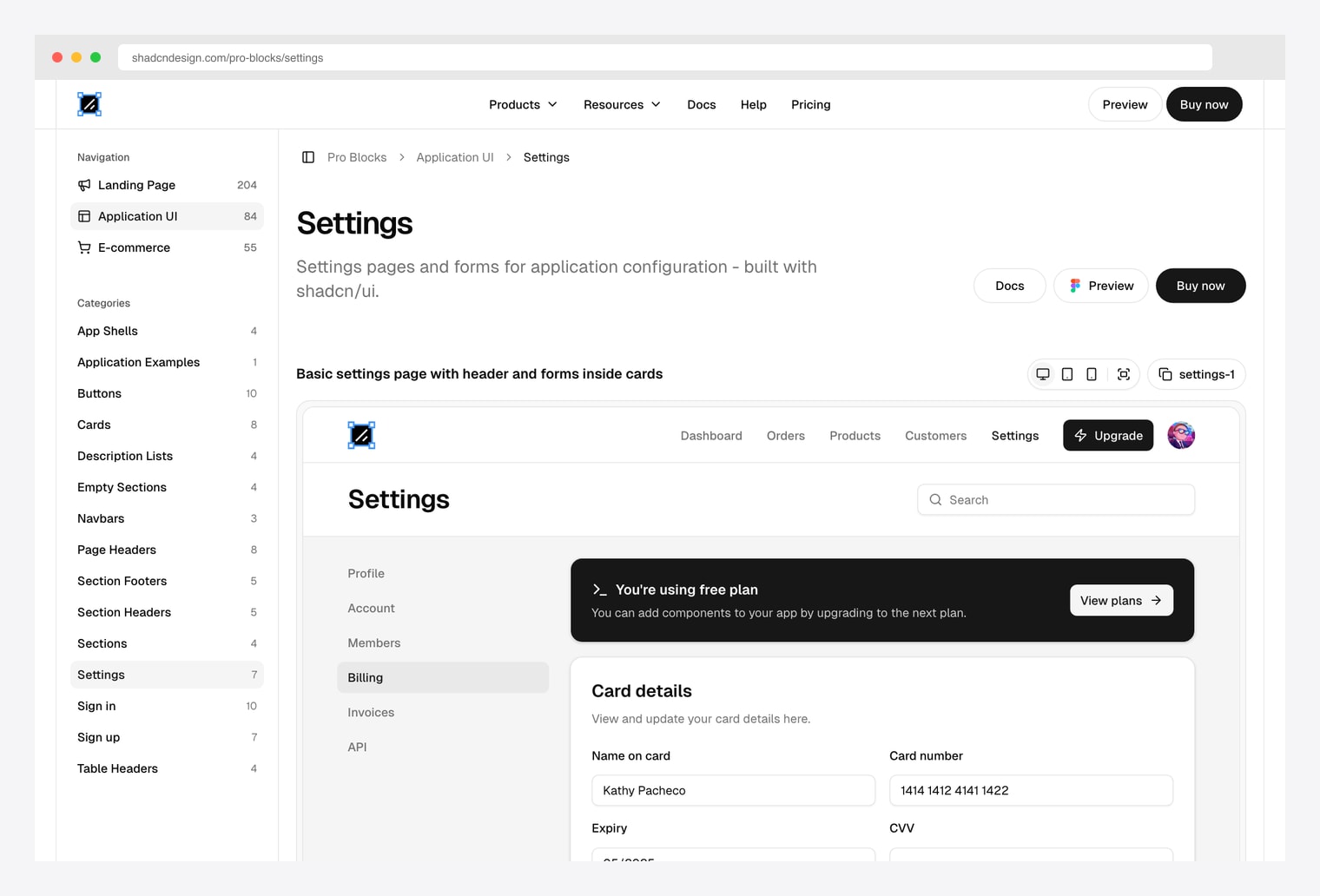Click the E-commerce cart icon
Screen dimensions: 1320x896
[x=84, y=247]
